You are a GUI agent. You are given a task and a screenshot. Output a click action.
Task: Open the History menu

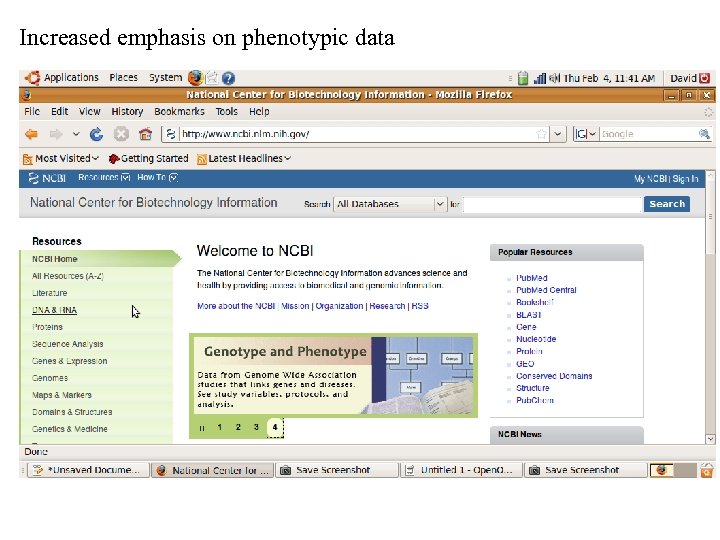pyautogui.click(x=127, y=112)
